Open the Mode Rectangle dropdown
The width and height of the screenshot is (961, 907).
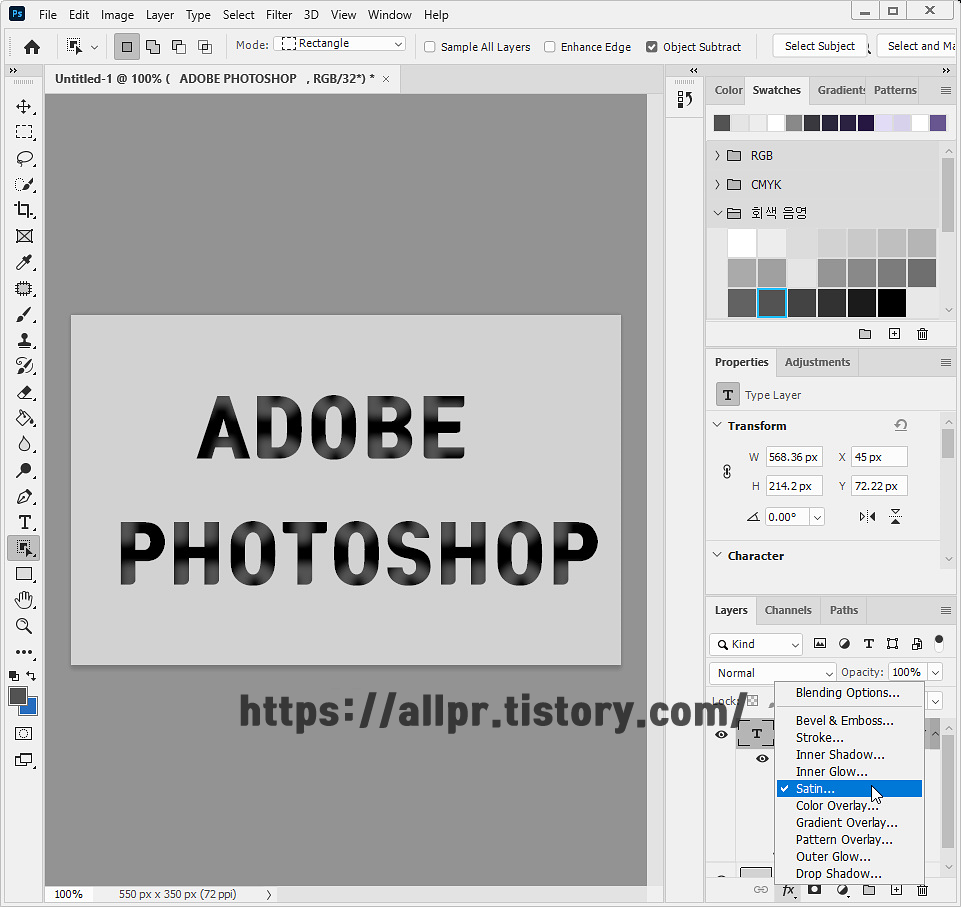tap(340, 44)
